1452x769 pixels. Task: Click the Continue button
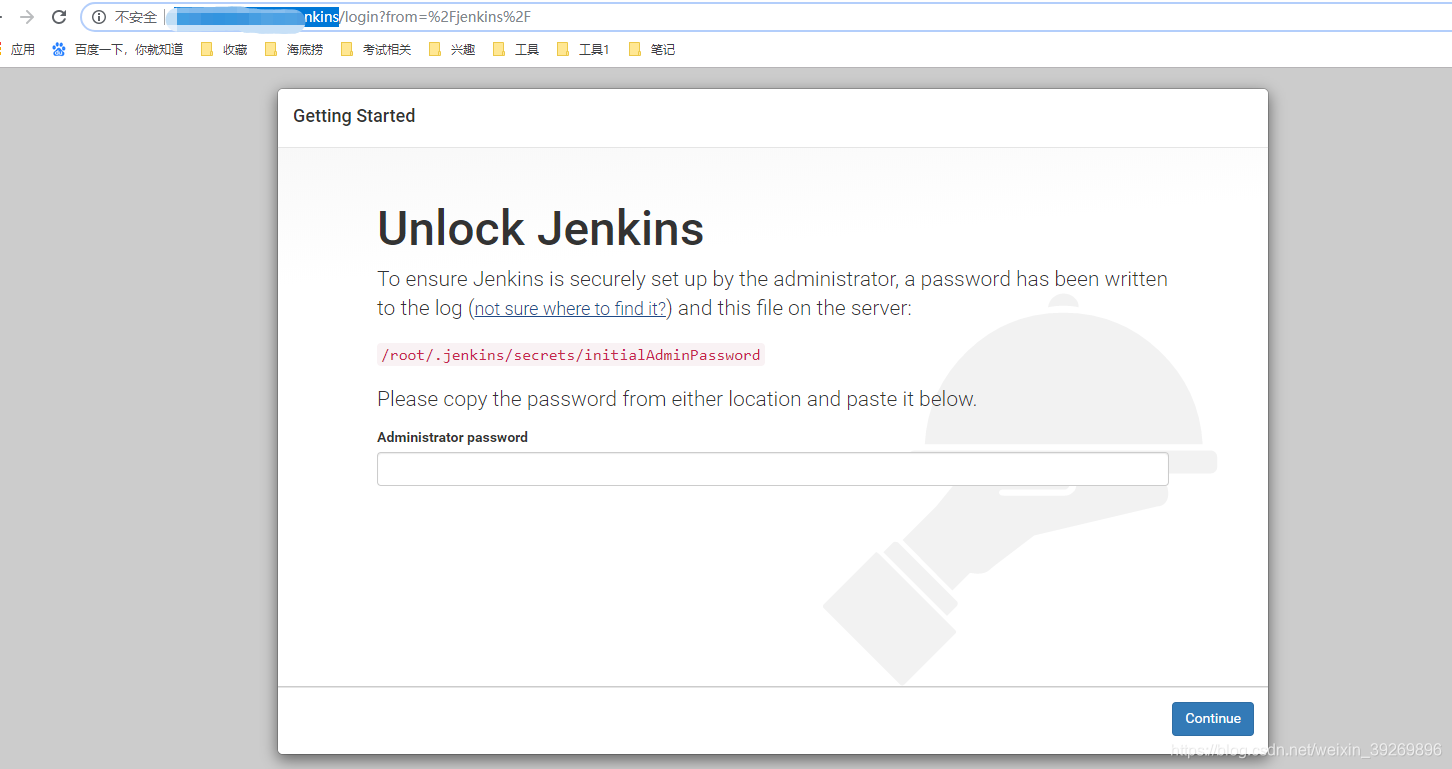click(1212, 719)
